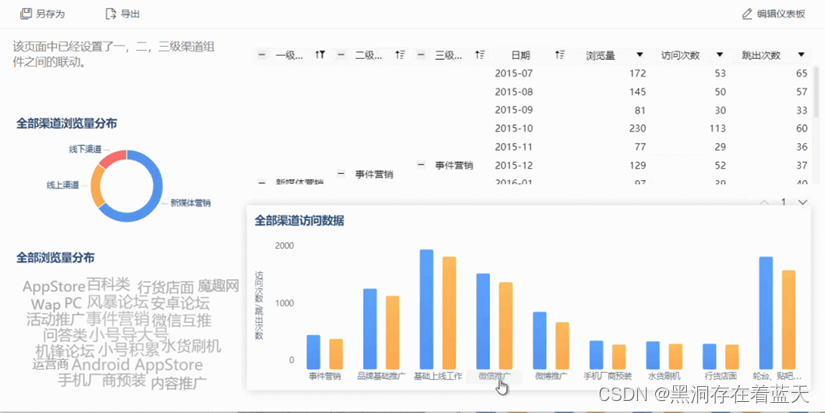
Task: Click the 导出 export icon
Action: point(110,14)
